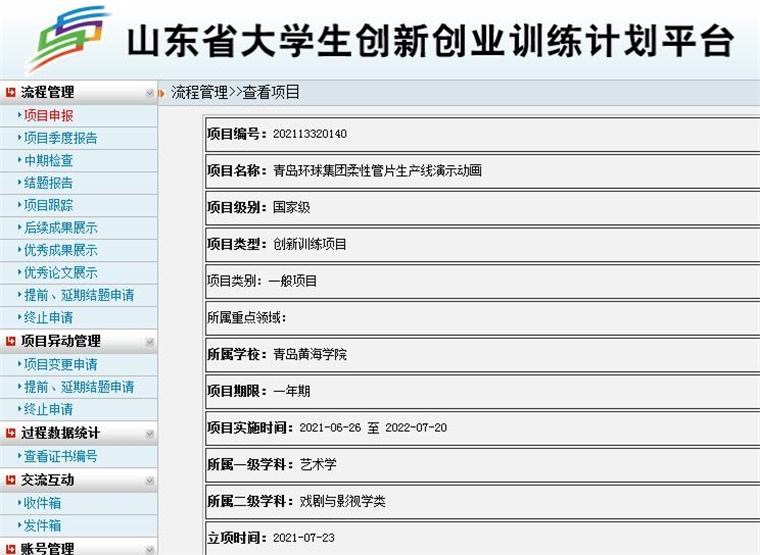Open 项目季度报告 menu item
The image size is (760, 555).
click(60, 138)
